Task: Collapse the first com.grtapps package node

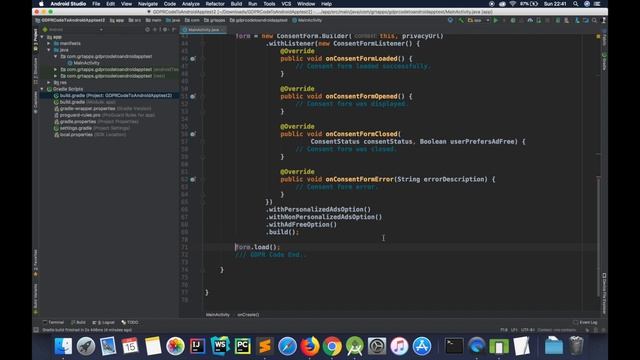Action: coord(55,56)
